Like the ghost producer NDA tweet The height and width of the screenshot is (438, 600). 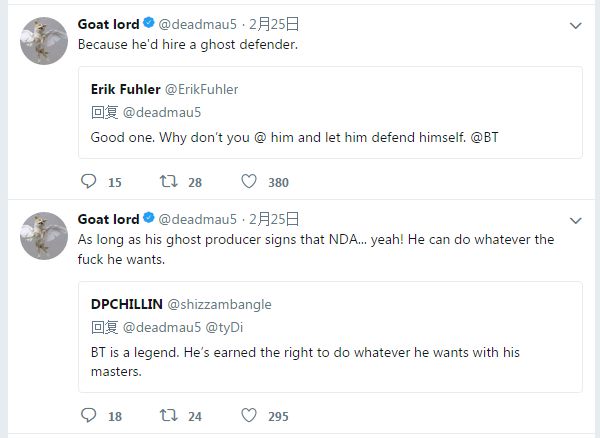tap(249, 416)
